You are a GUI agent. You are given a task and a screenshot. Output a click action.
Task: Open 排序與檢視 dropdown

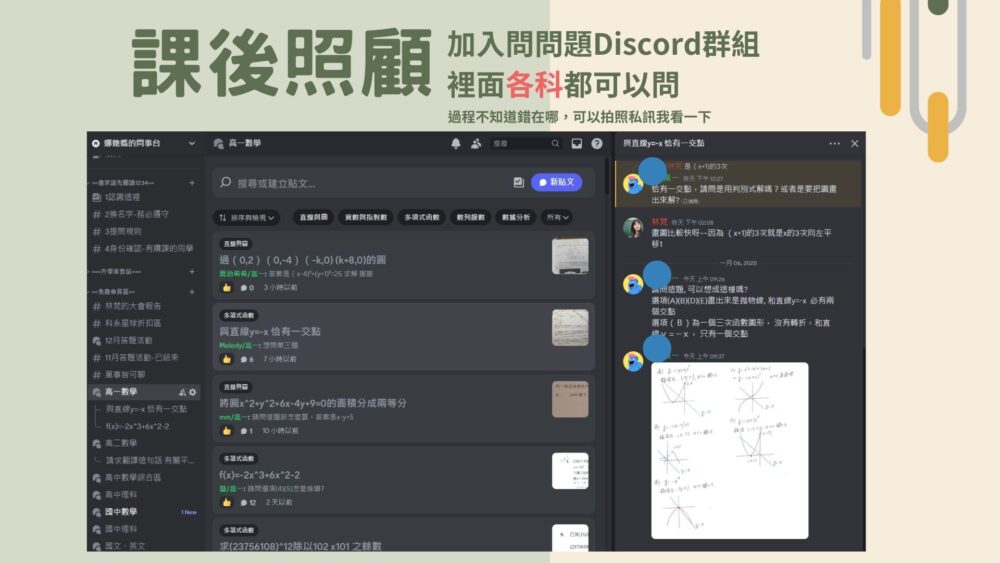(246, 217)
